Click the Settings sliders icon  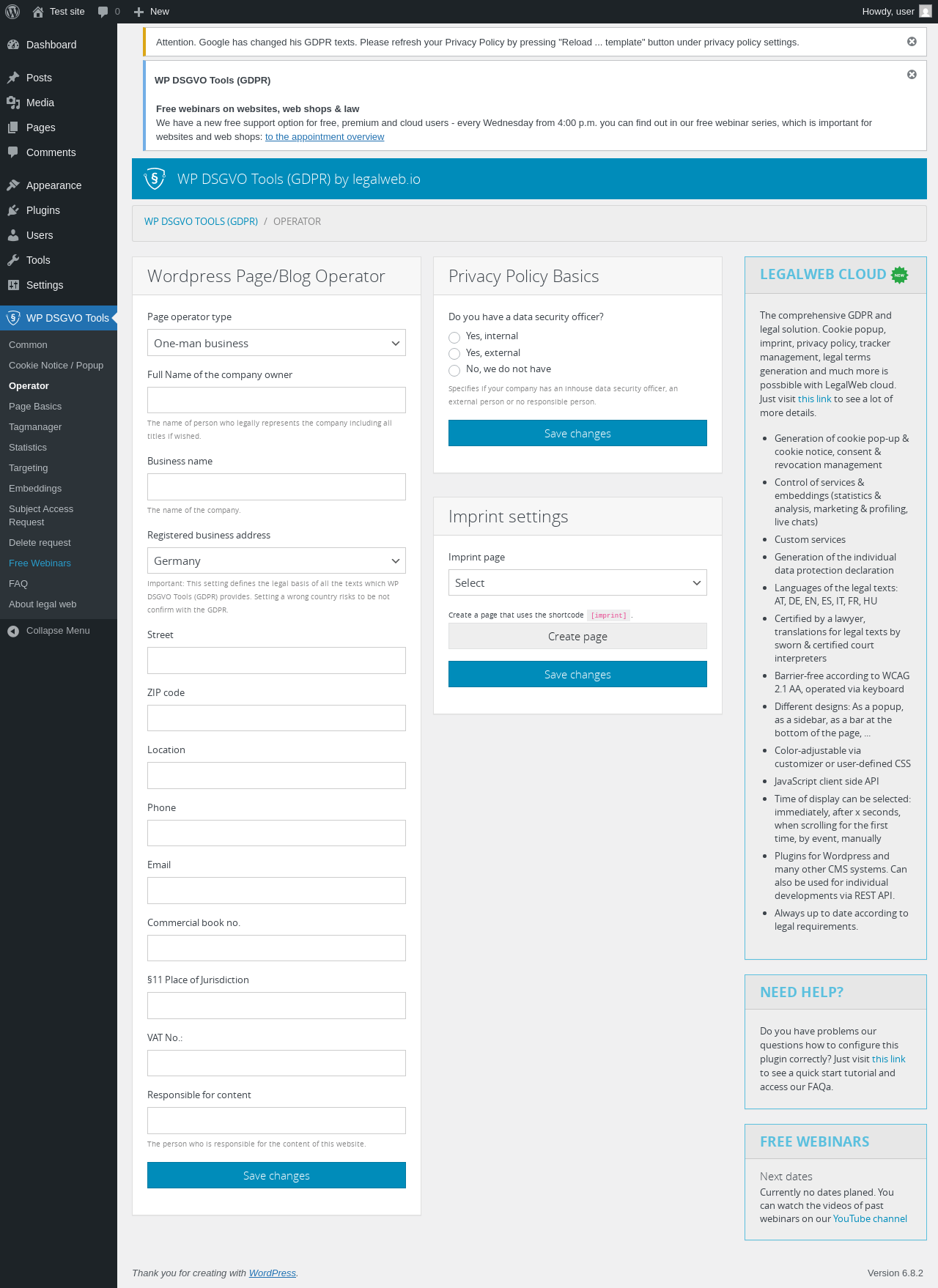pos(13,285)
